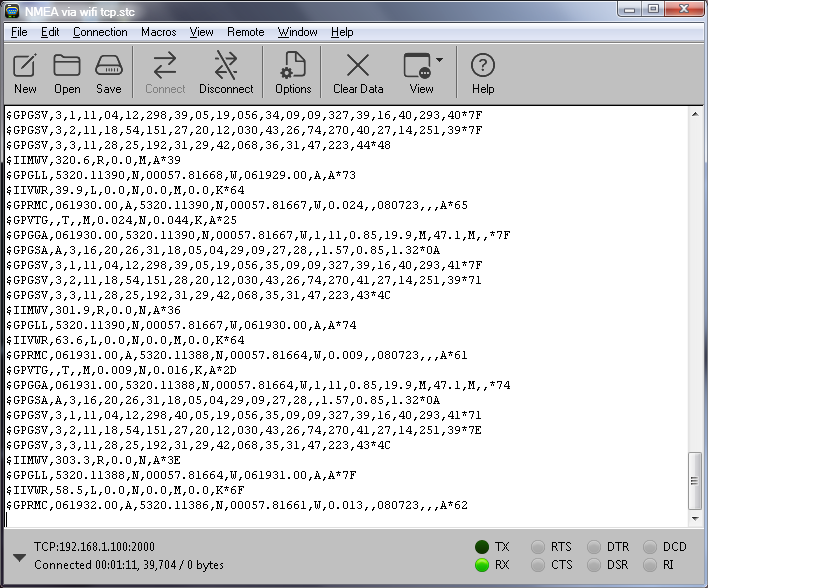Toggle the RTS indicator
The width and height of the screenshot is (819, 588).
coord(537,547)
